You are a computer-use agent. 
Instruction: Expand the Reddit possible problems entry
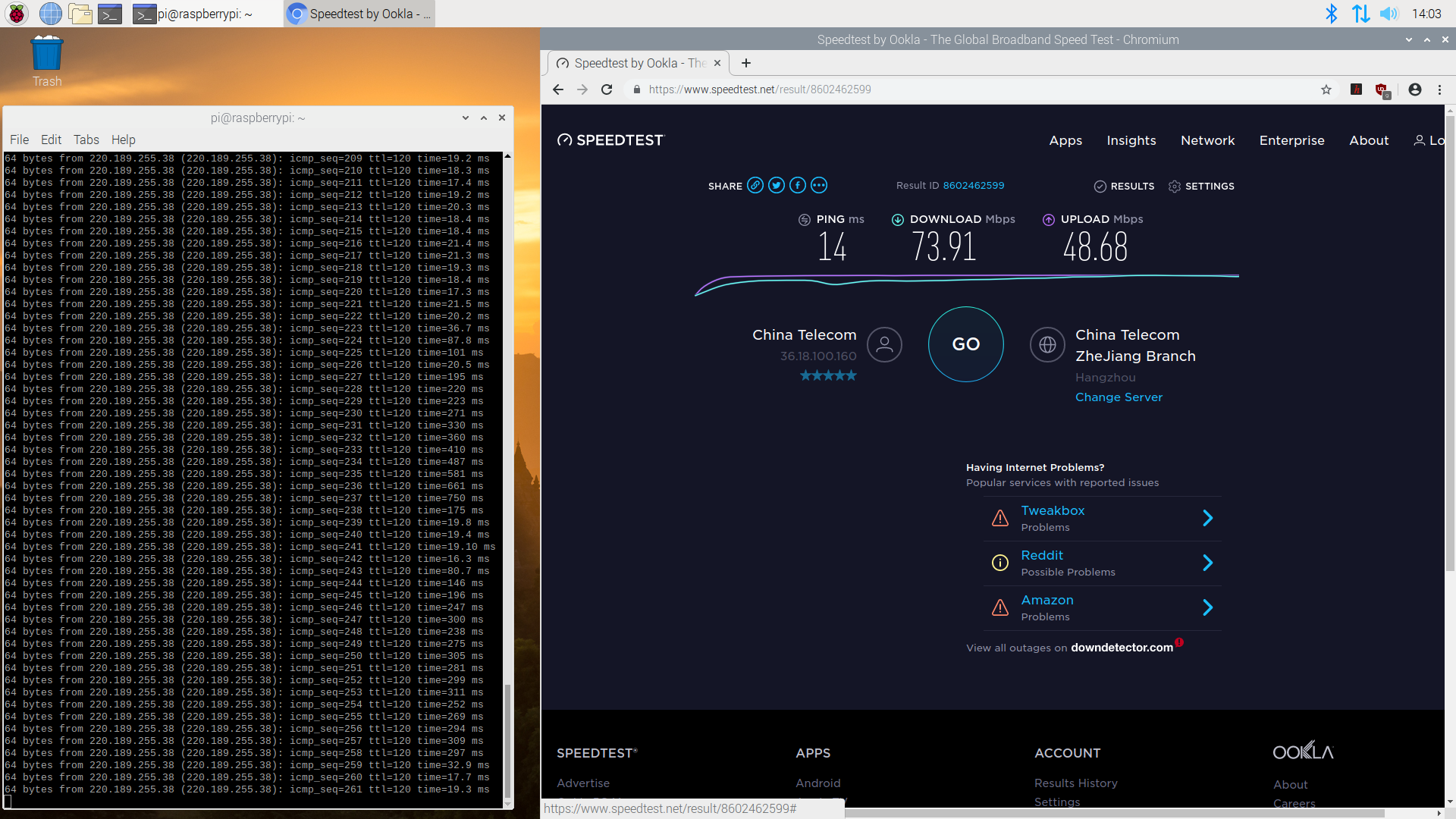pos(1102,563)
